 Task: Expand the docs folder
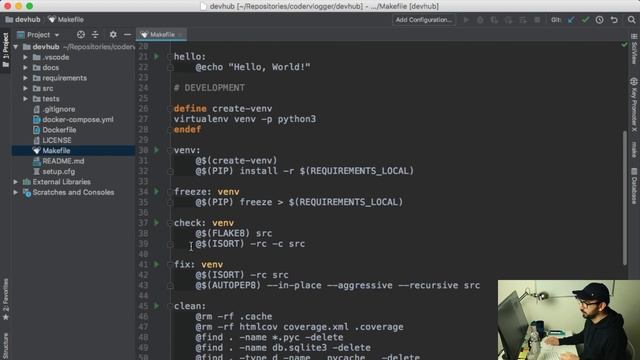coord(26,68)
